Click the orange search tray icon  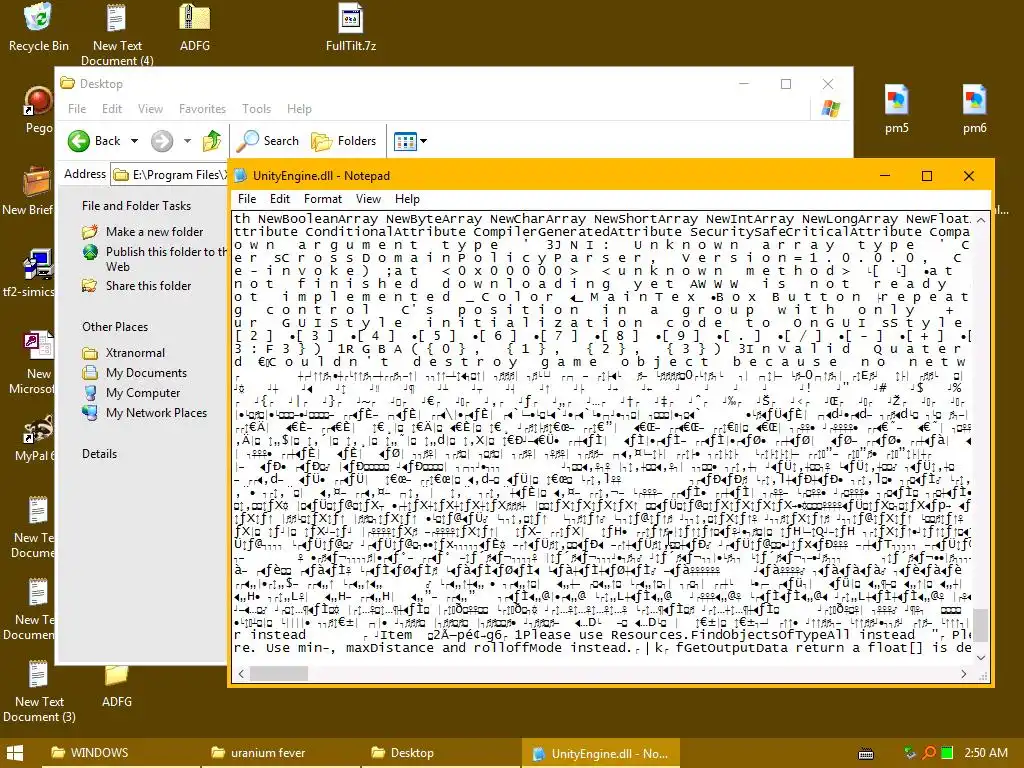[928, 753]
